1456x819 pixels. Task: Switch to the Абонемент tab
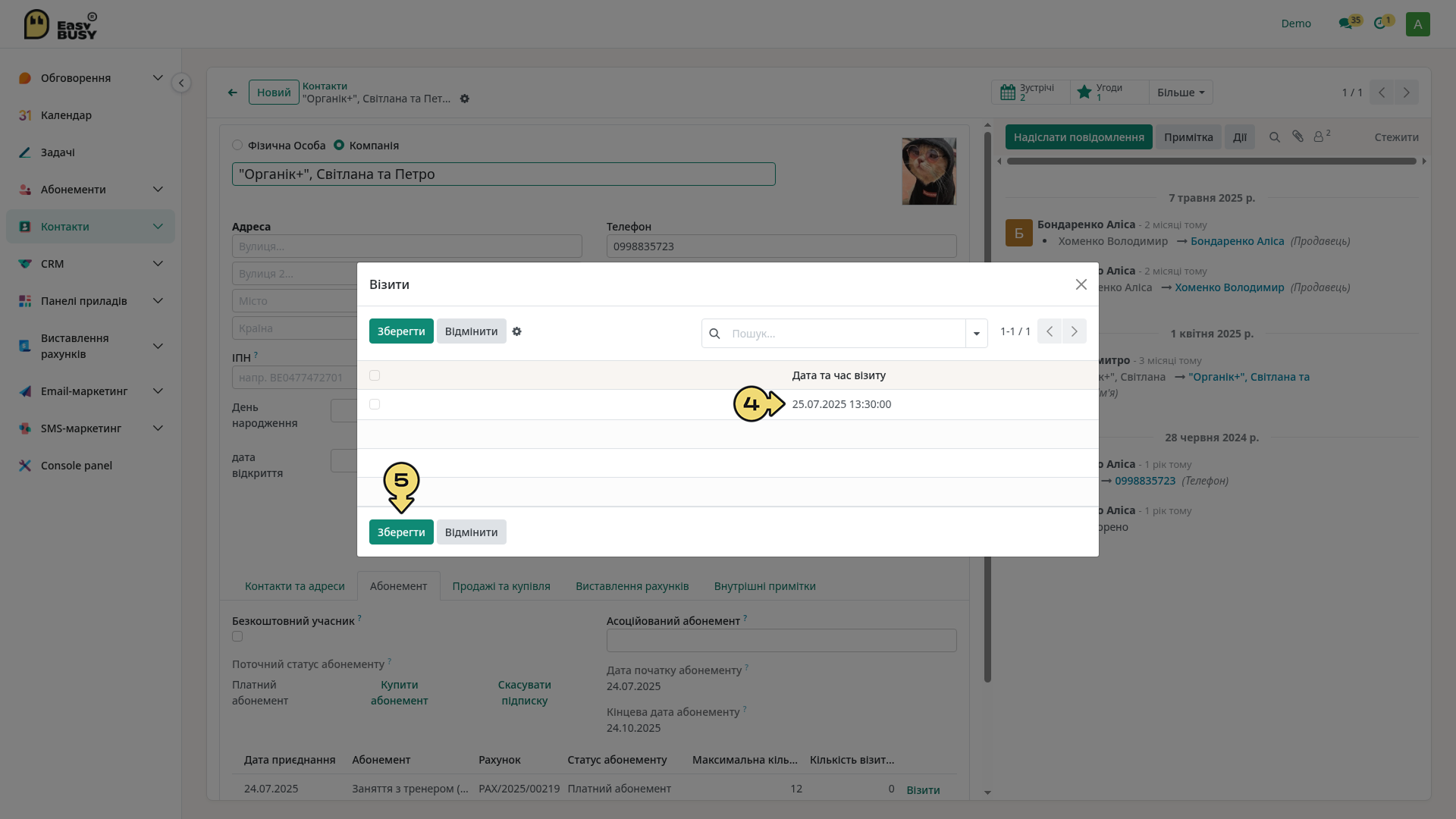[x=399, y=586]
